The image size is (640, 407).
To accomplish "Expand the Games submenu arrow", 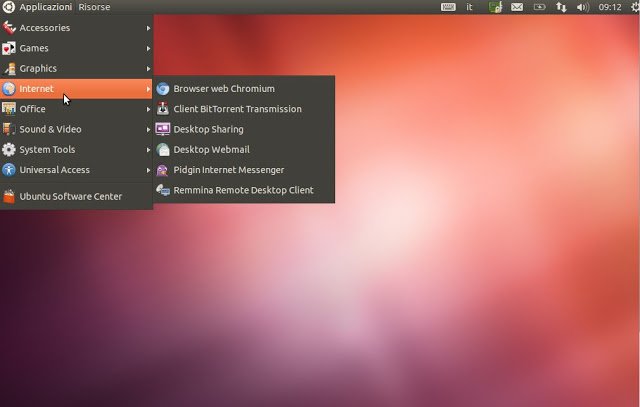I will (x=148, y=49).
